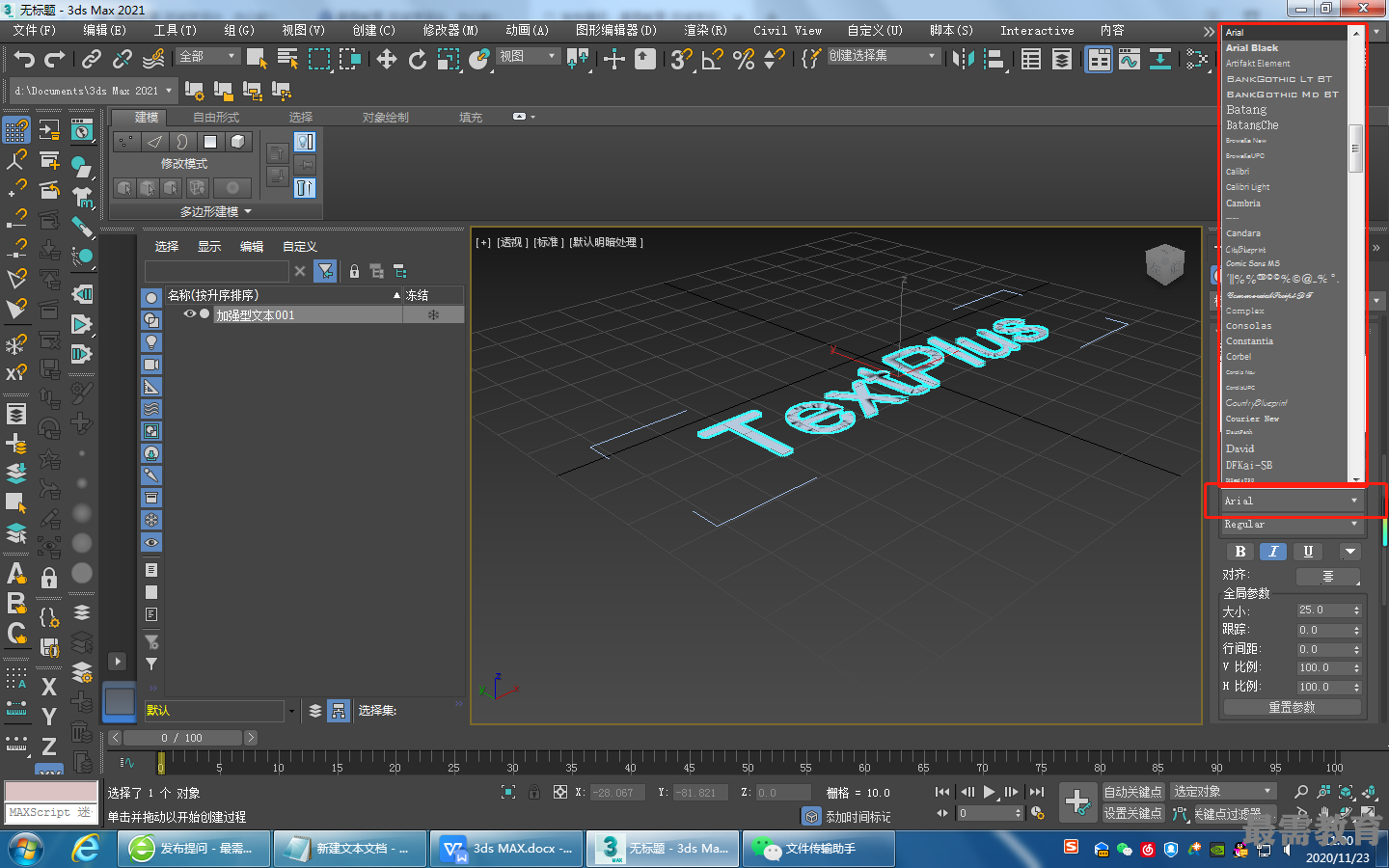The width and height of the screenshot is (1389, 868).
Task: Click the Select Object tool icon
Action: click(x=257, y=60)
